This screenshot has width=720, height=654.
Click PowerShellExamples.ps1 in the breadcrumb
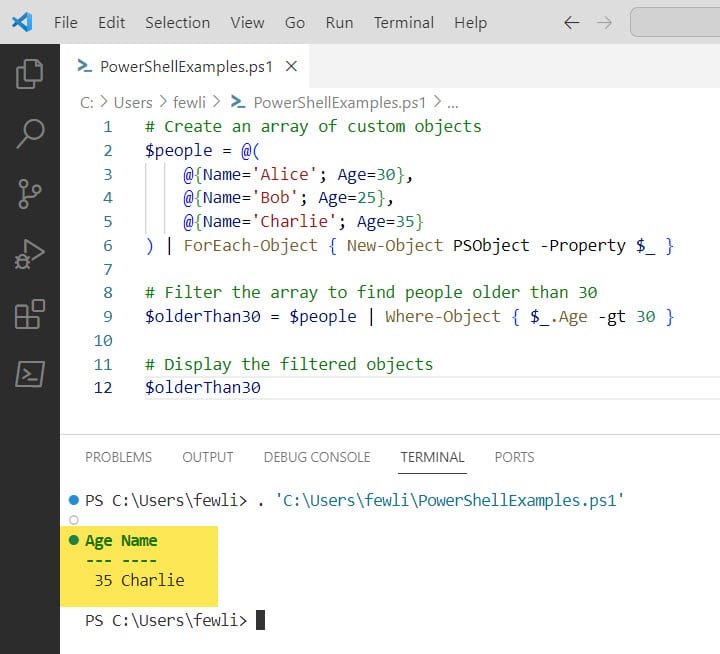pos(339,102)
